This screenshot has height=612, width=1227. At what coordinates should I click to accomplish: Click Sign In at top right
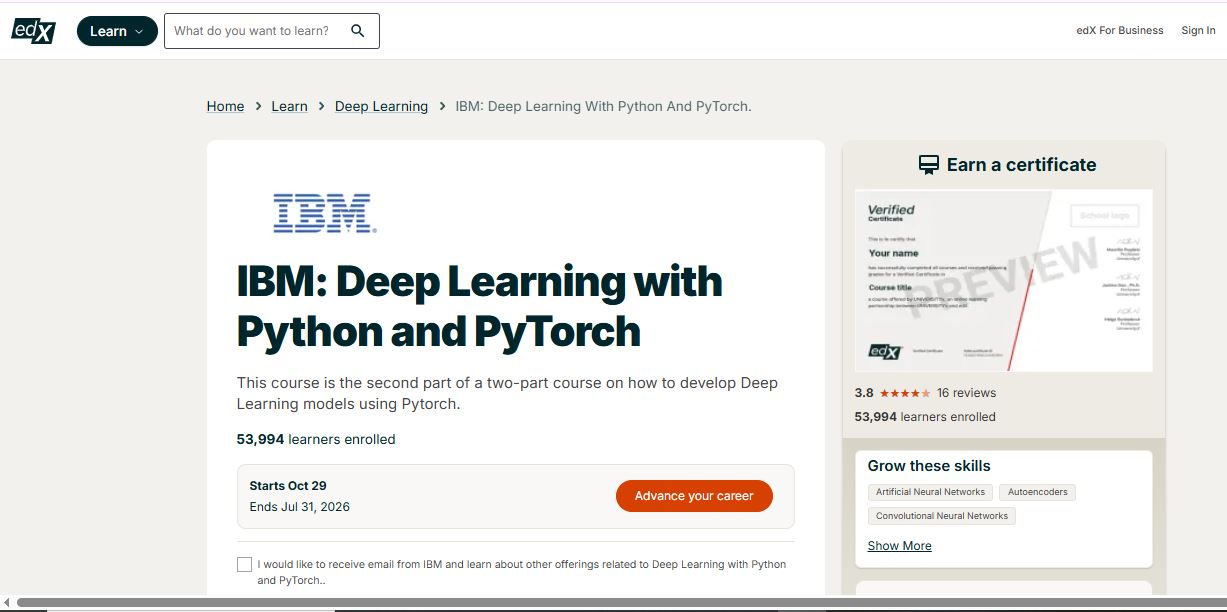(x=1197, y=30)
